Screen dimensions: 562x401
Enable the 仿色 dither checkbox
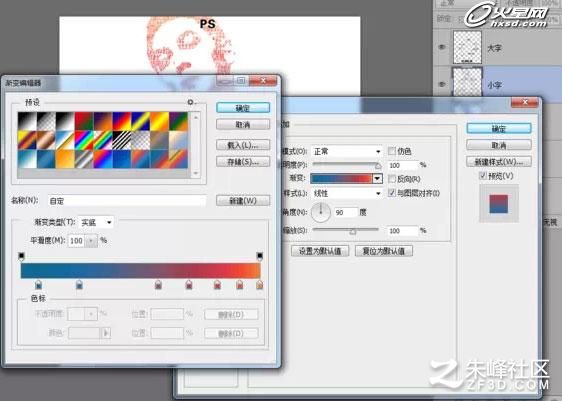coord(392,151)
